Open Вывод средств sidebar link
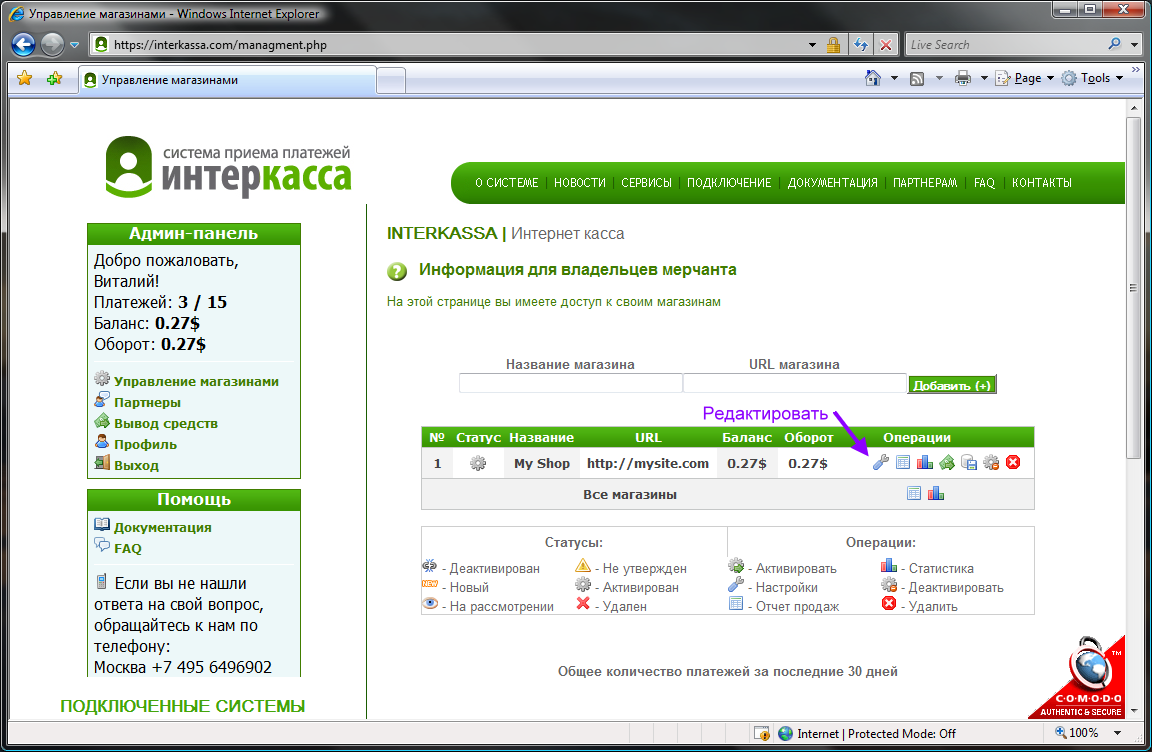The height and width of the screenshot is (752, 1152). coord(166,424)
